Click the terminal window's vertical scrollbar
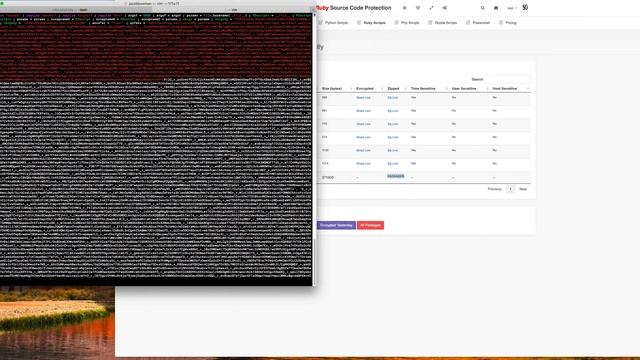 pyautogui.click(x=314, y=149)
